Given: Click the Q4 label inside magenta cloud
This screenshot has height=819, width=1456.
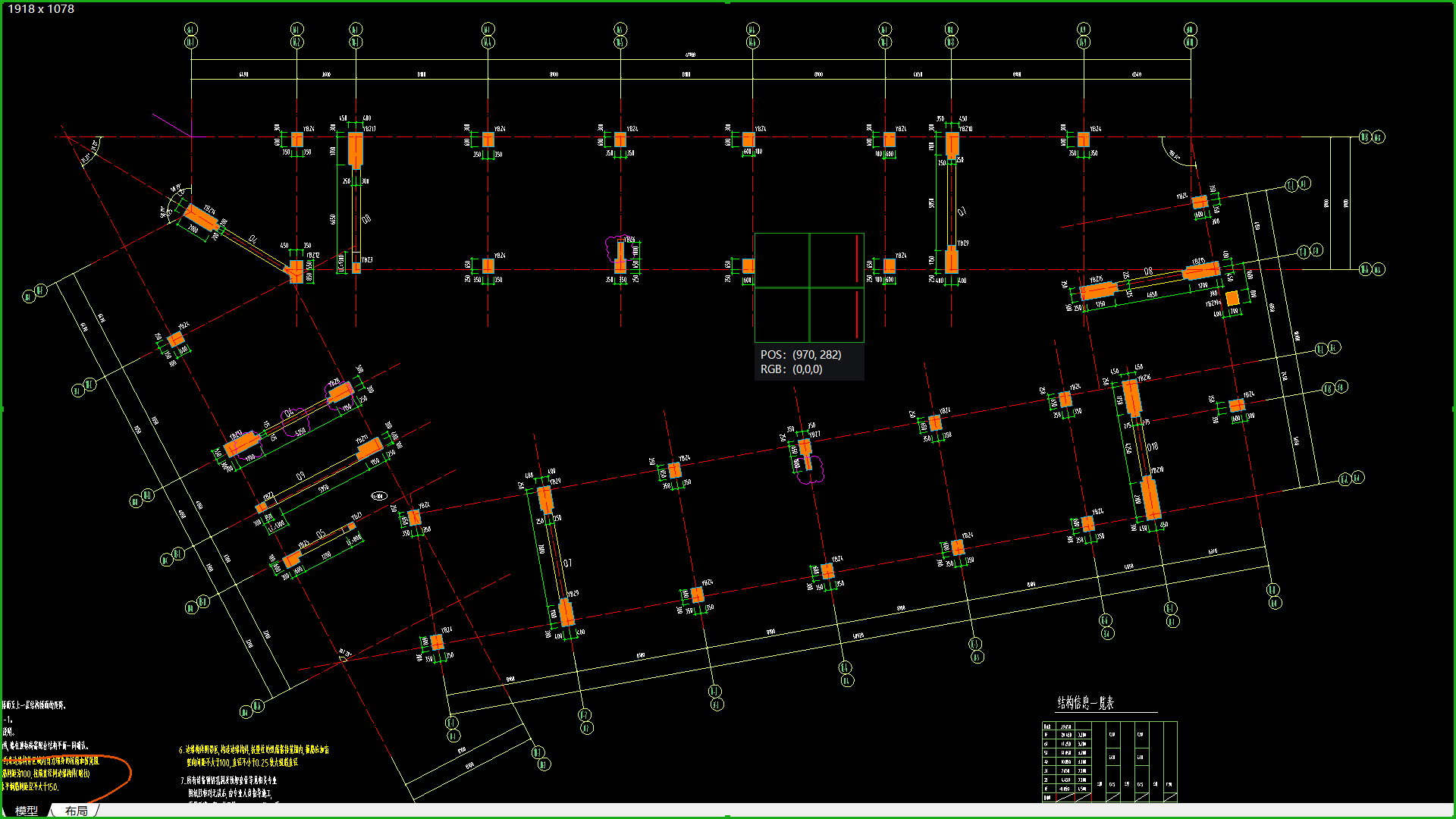Looking at the screenshot, I should click(288, 414).
